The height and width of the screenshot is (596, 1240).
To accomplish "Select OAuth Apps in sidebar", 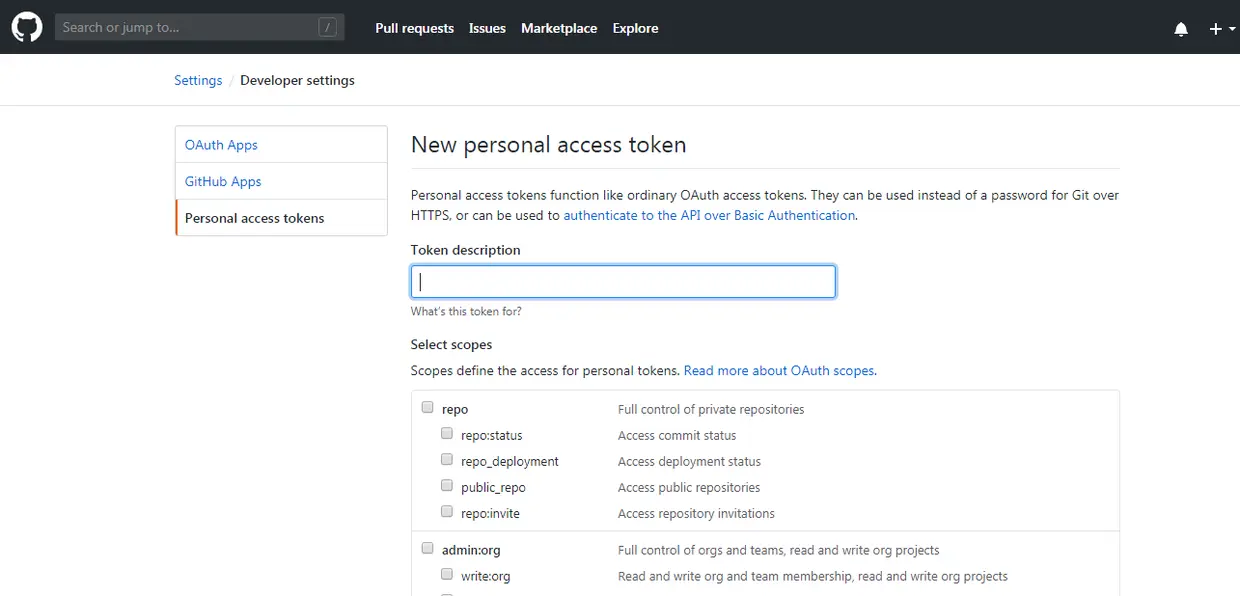I will pyautogui.click(x=221, y=145).
